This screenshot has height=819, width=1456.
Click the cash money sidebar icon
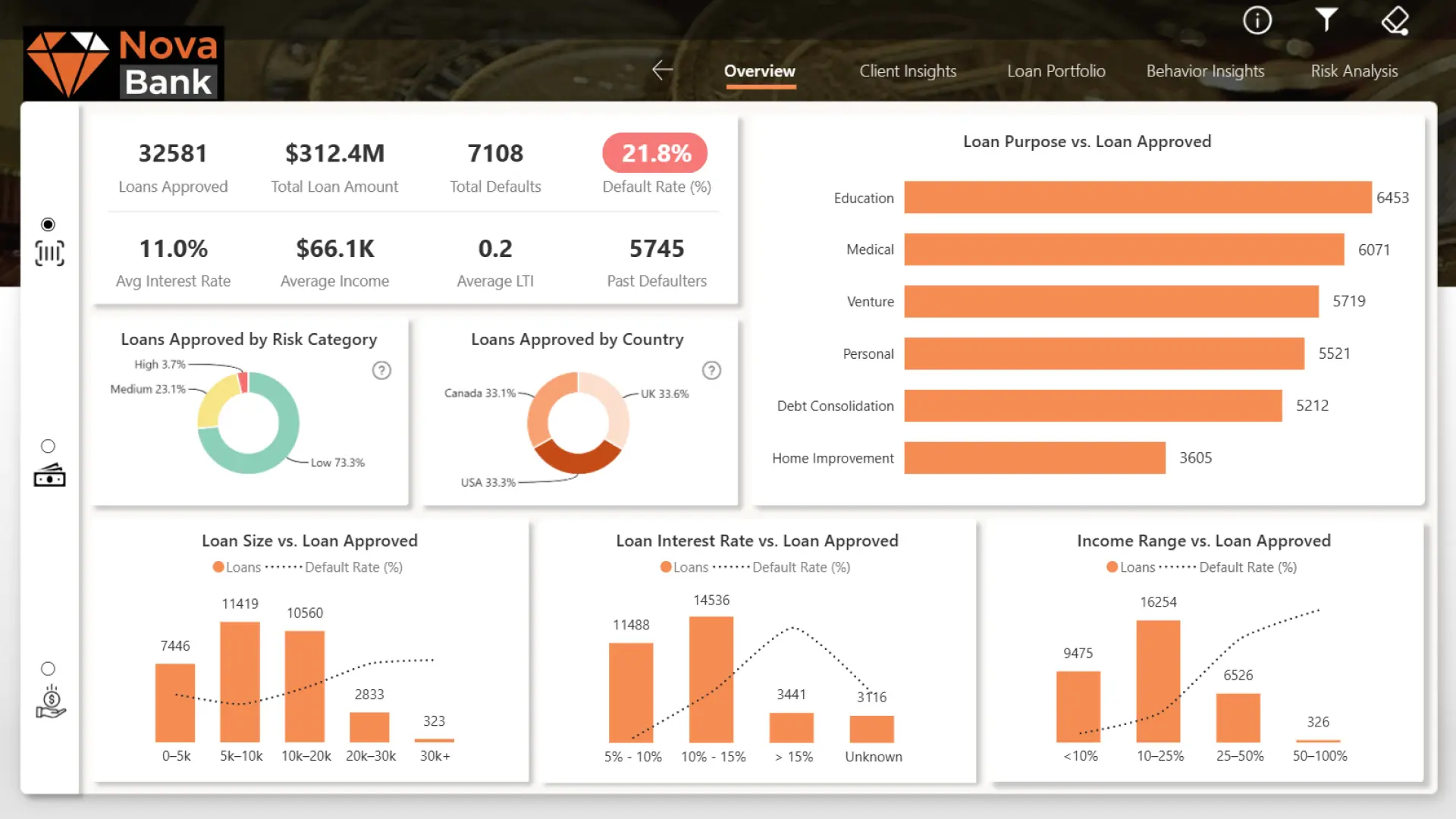(49, 475)
